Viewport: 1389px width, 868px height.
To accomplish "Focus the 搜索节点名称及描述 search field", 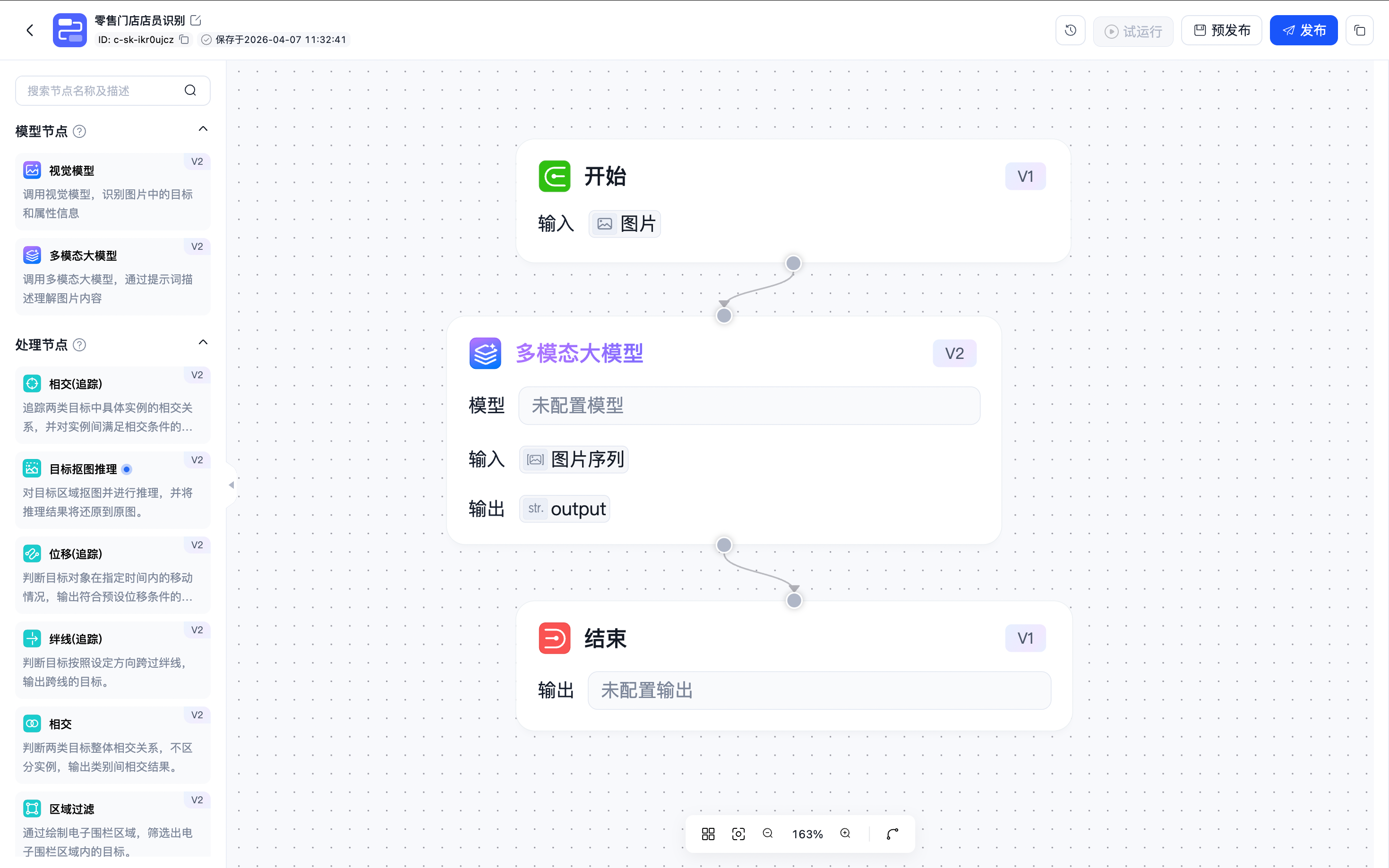I will (x=112, y=91).
